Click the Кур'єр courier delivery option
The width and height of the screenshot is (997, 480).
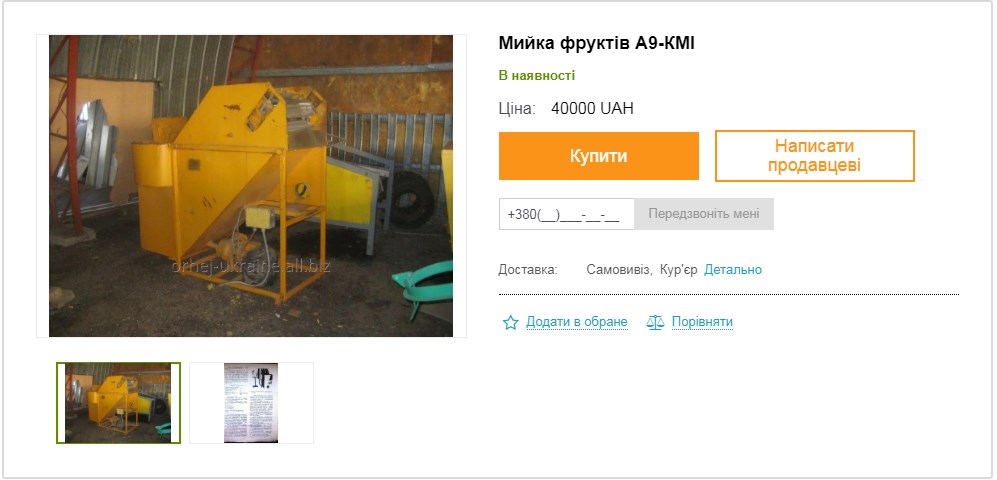click(678, 270)
